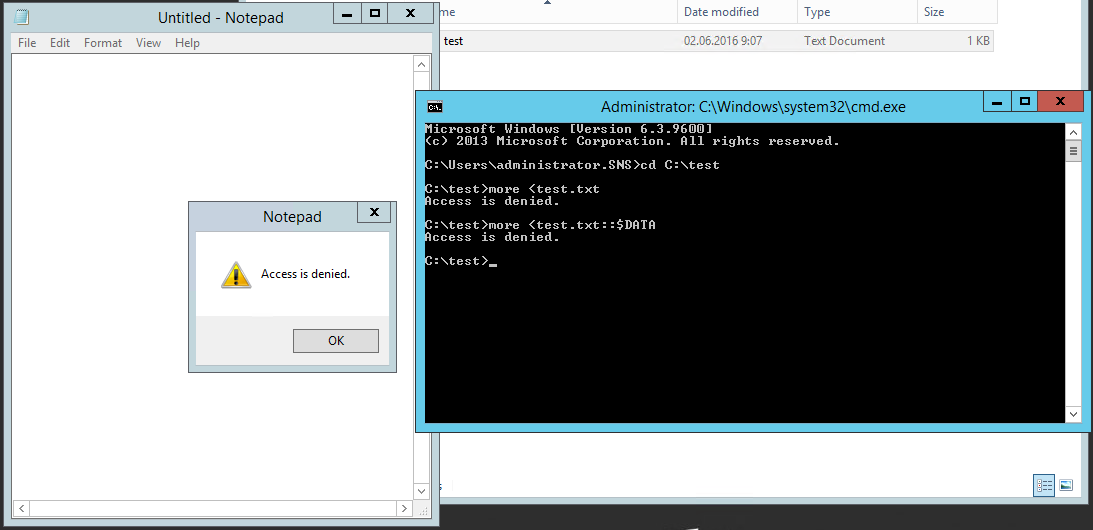Click the cmd window scrollbar thumb
Image resolution: width=1093 pixels, height=530 pixels.
pos(1073,151)
